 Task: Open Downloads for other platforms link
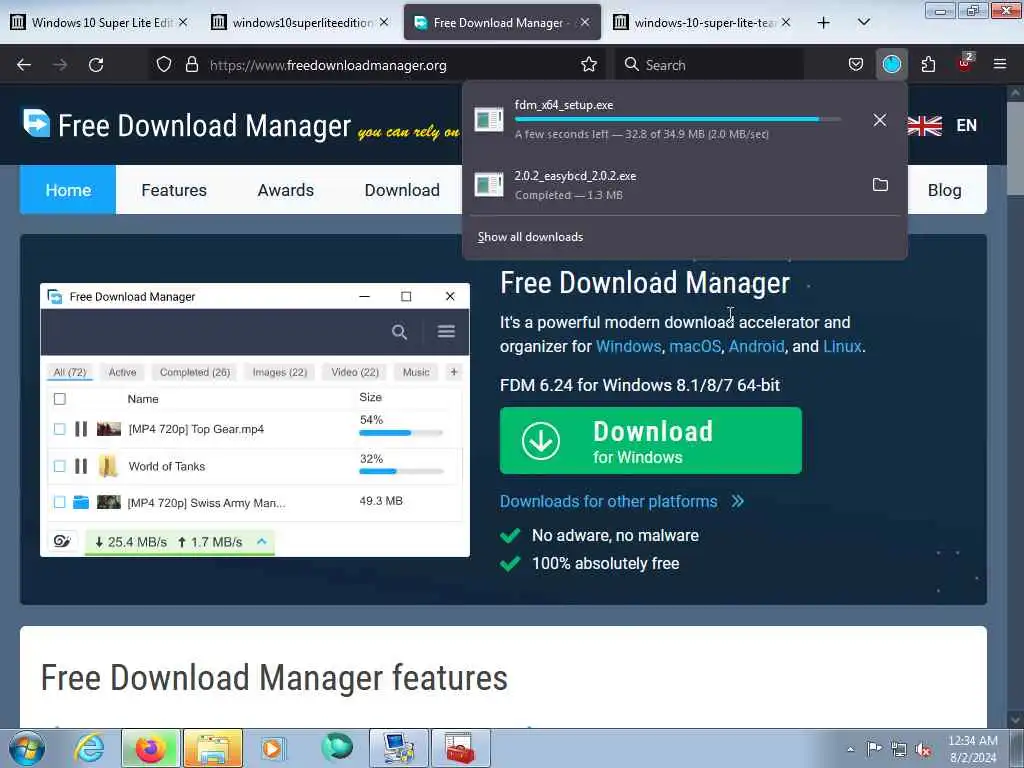pos(622,502)
